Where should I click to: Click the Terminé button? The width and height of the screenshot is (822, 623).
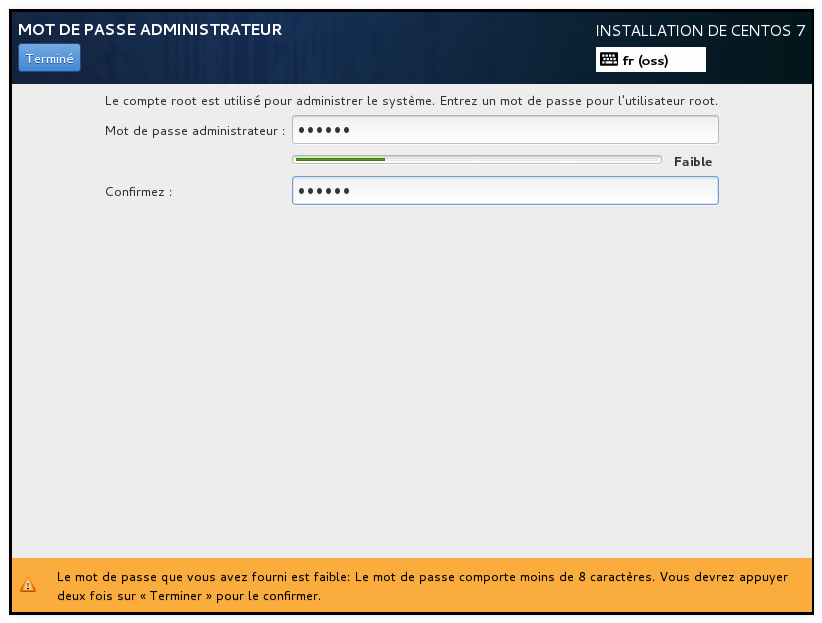coord(49,58)
